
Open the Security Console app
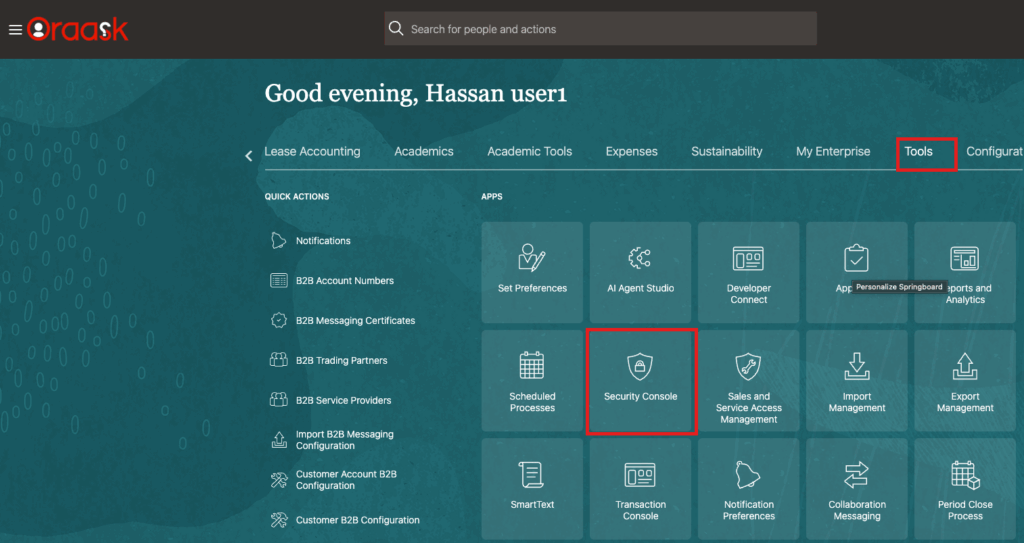point(641,381)
